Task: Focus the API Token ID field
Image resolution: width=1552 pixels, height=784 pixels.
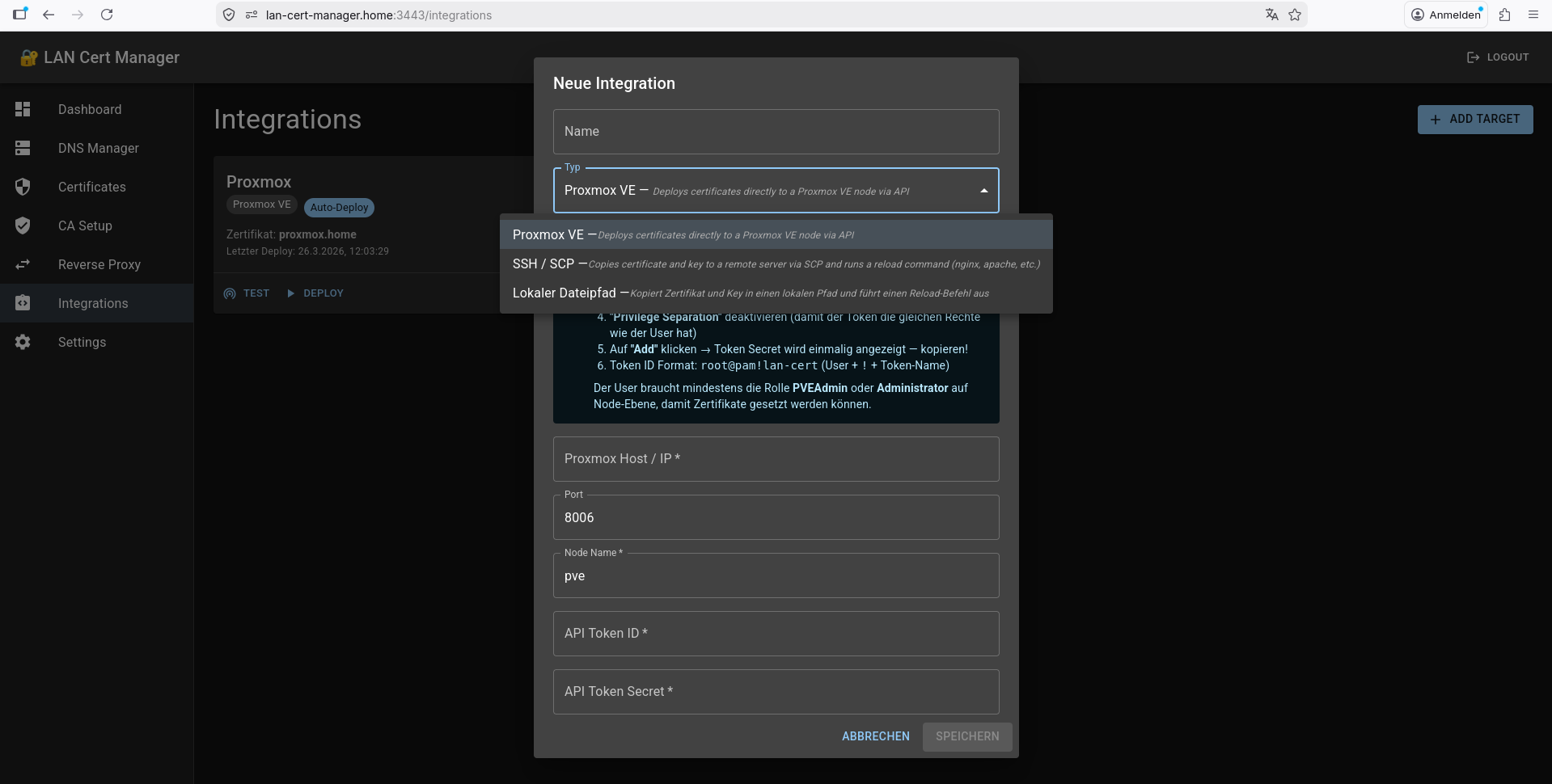Action: [x=776, y=634]
